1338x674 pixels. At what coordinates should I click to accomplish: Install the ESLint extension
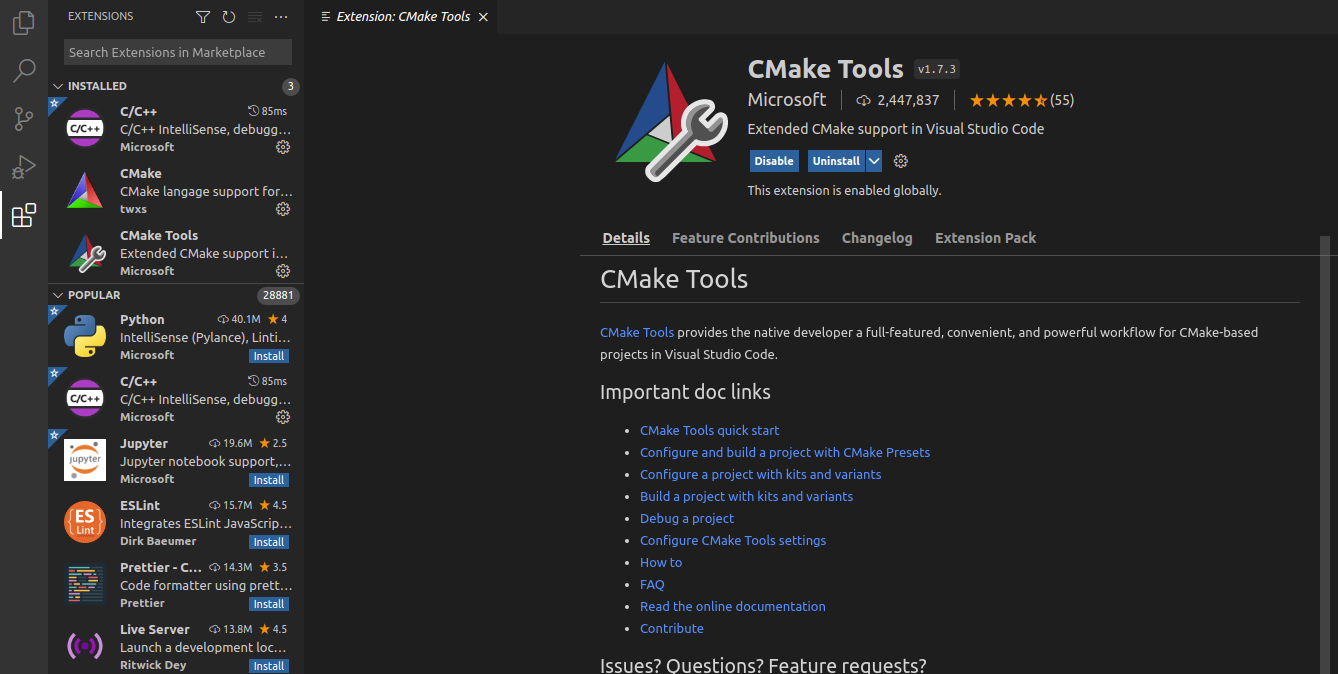269,542
